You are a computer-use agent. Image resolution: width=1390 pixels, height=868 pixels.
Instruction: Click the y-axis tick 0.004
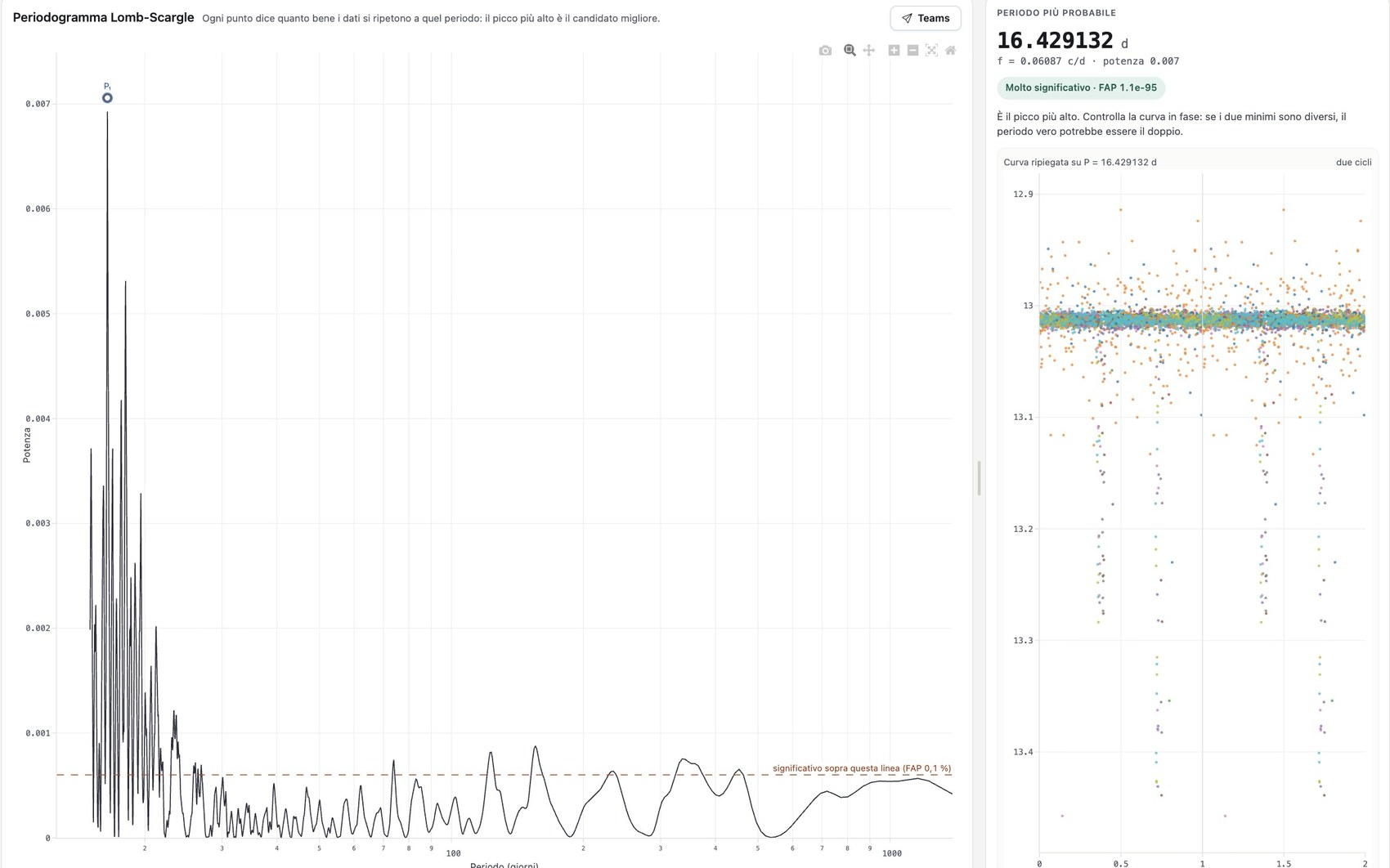pyautogui.click(x=38, y=418)
